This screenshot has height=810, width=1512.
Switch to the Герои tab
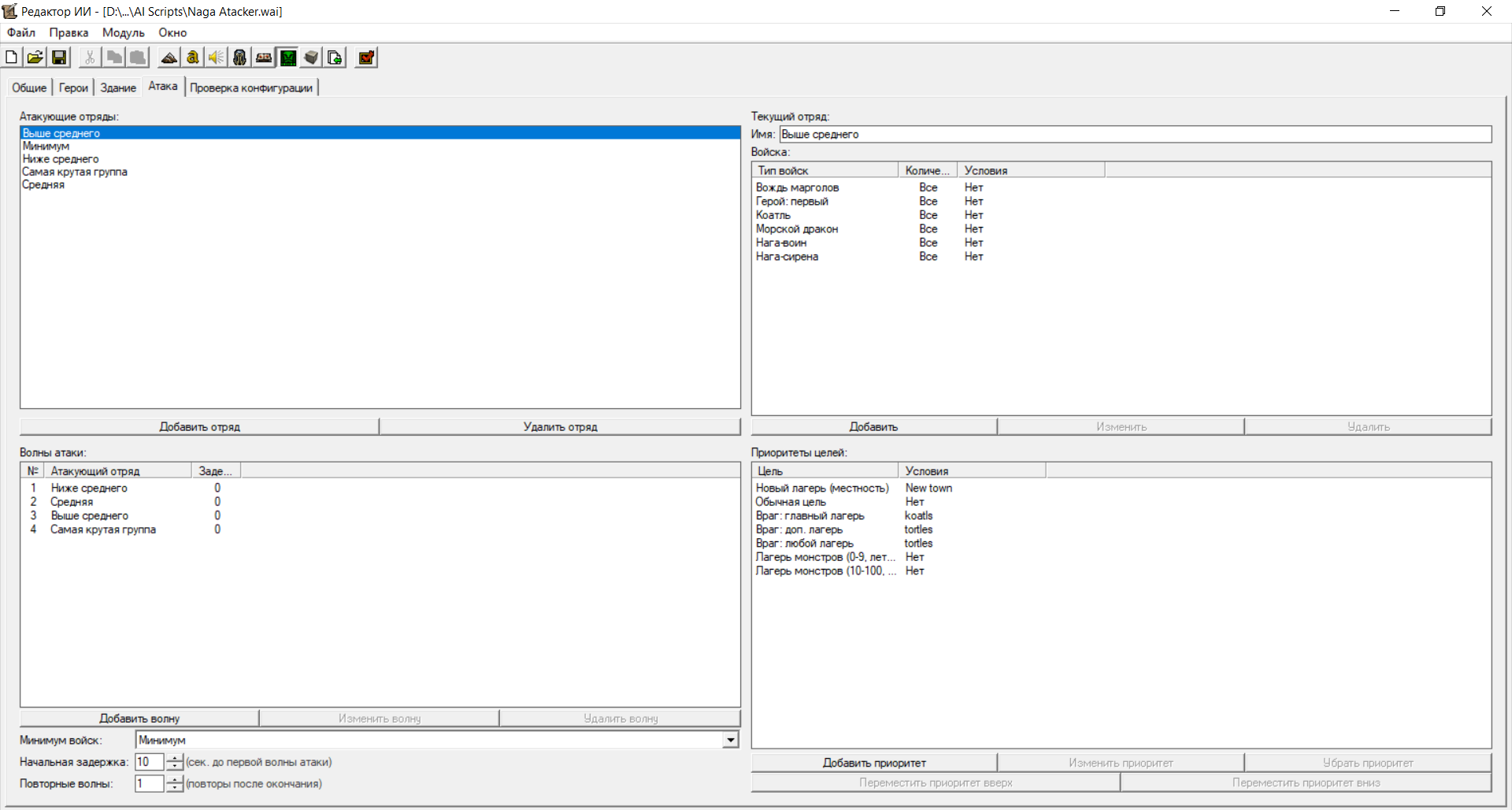coord(73,87)
